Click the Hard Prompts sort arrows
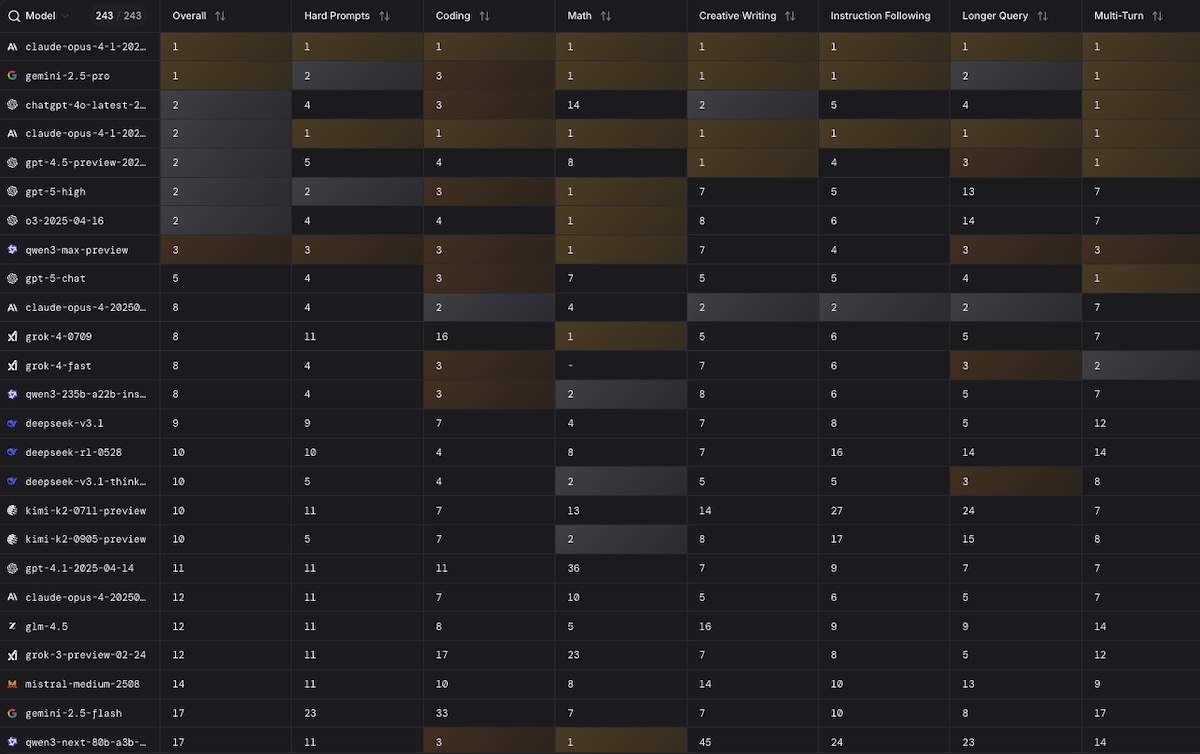Viewport: 1200px width, 754px height. pyautogui.click(x=384, y=16)
